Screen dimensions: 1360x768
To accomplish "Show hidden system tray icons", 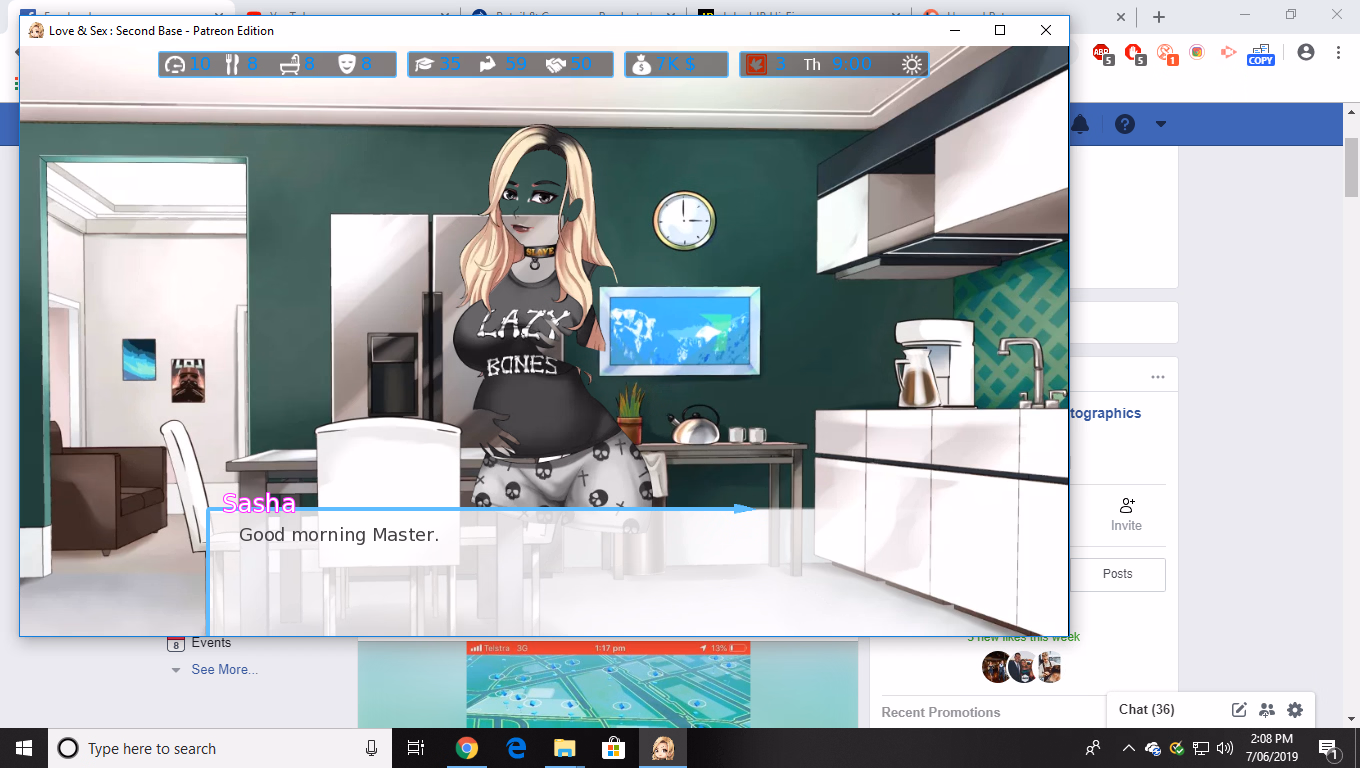I will point(1129,748).
